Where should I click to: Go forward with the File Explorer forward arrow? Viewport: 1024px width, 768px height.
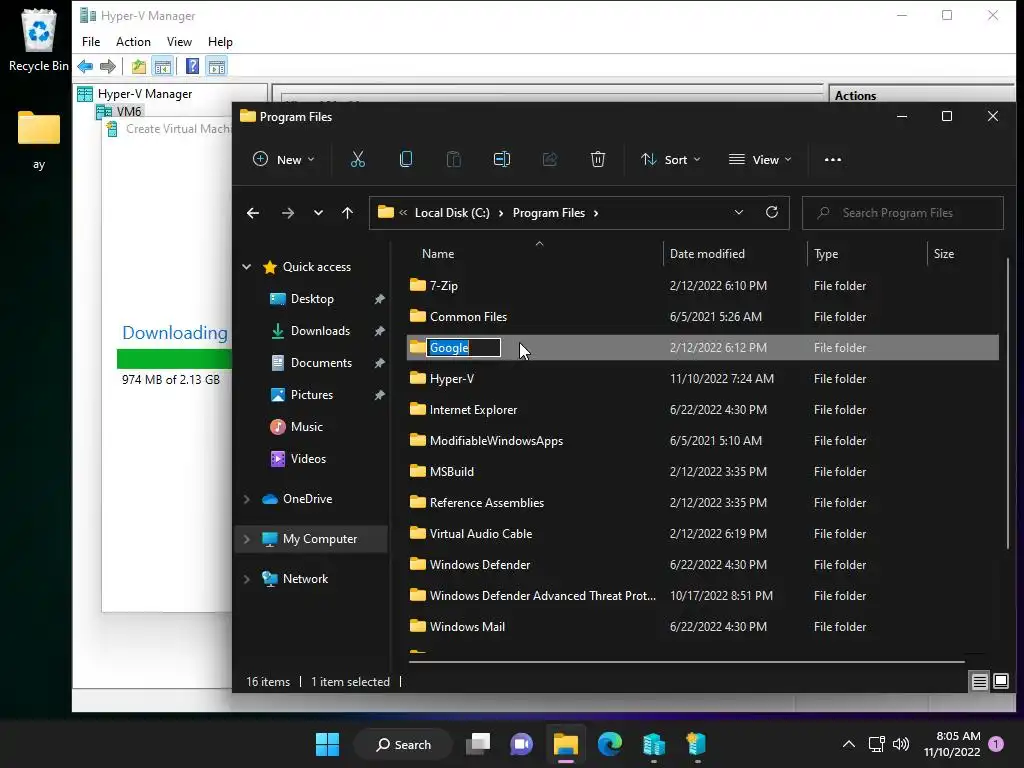(x=287, y=213)
